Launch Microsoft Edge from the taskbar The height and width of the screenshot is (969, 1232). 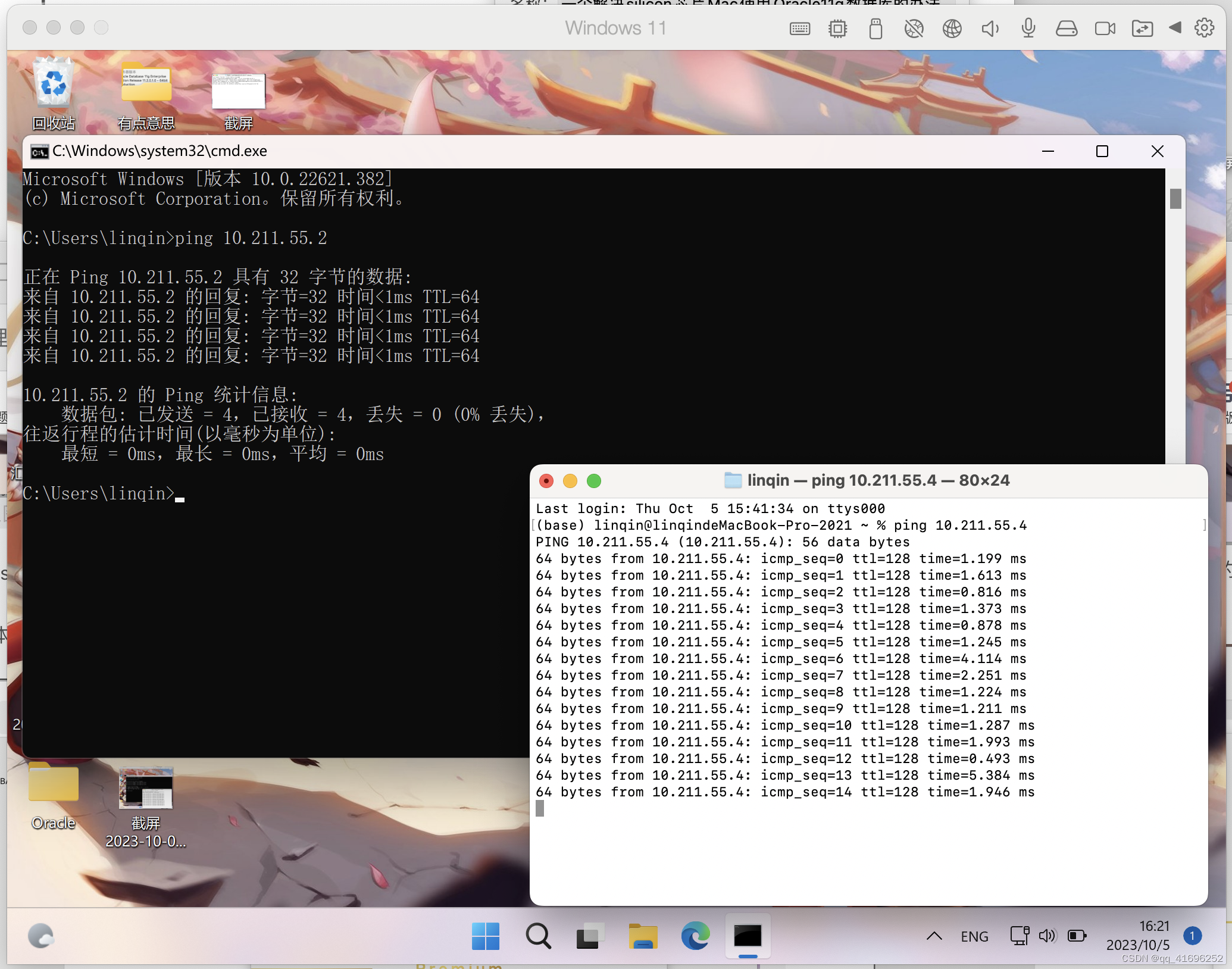coord(695,936)
